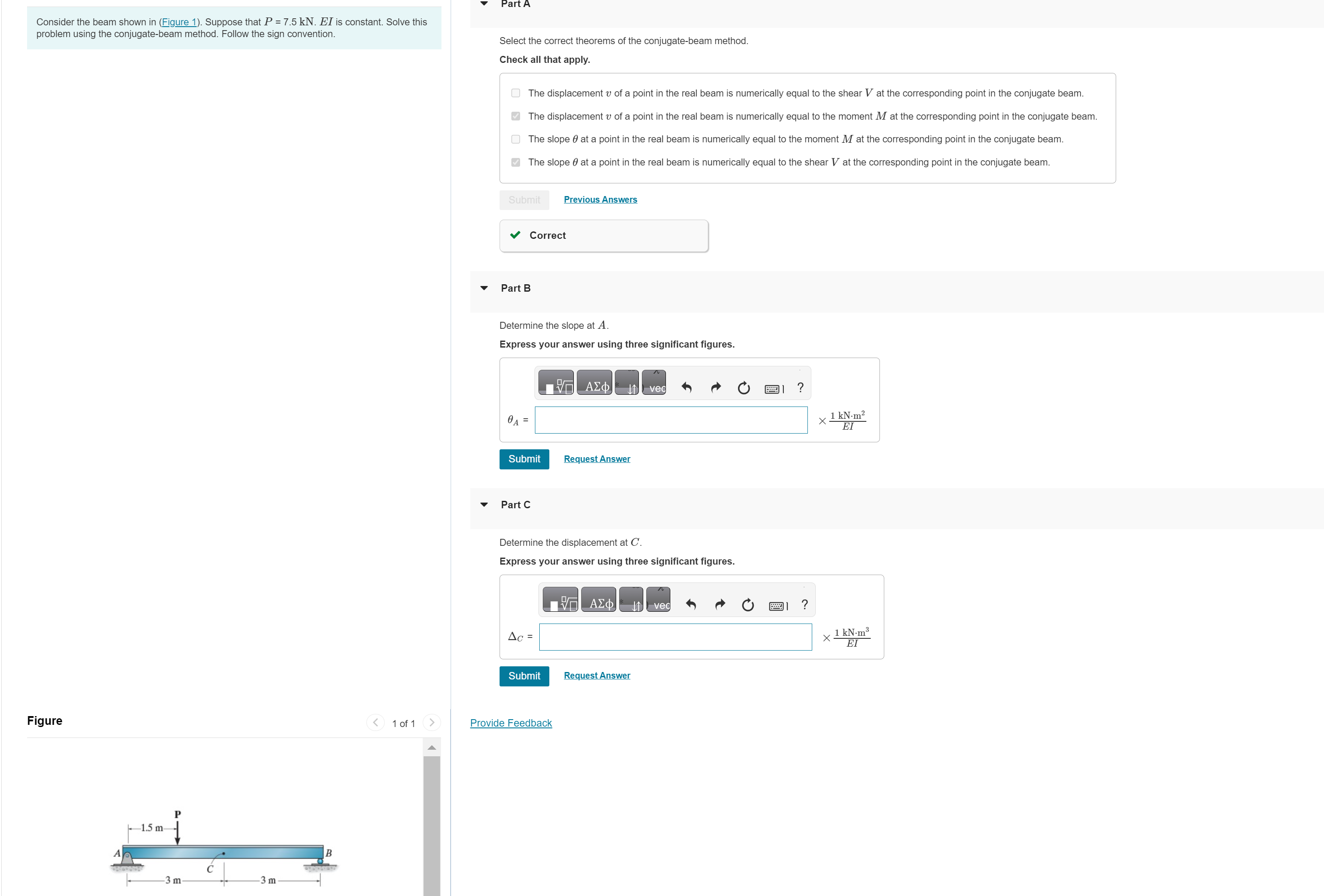The width and height of the screenshot is (1324, 896).
Task: Check the slope equals moment M option
Action: pyautogui.click(x=516, y=139)
